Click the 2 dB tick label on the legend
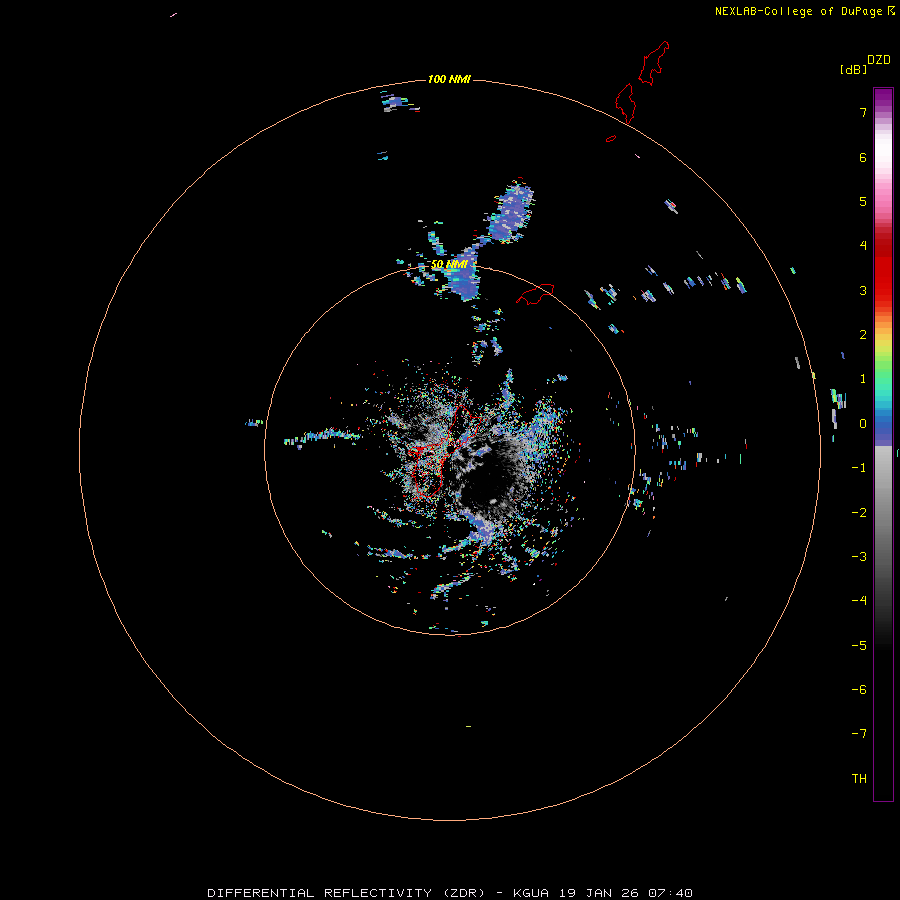The image size is (900, 900). coord(863,335)
